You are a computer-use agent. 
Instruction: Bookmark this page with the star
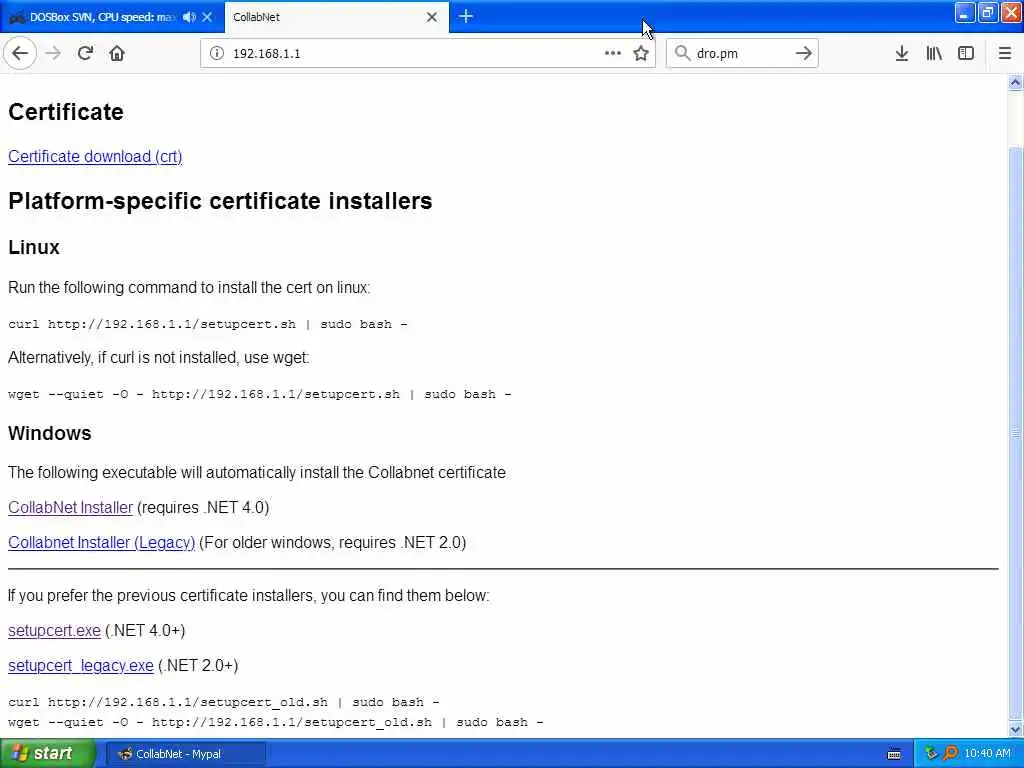641,54
